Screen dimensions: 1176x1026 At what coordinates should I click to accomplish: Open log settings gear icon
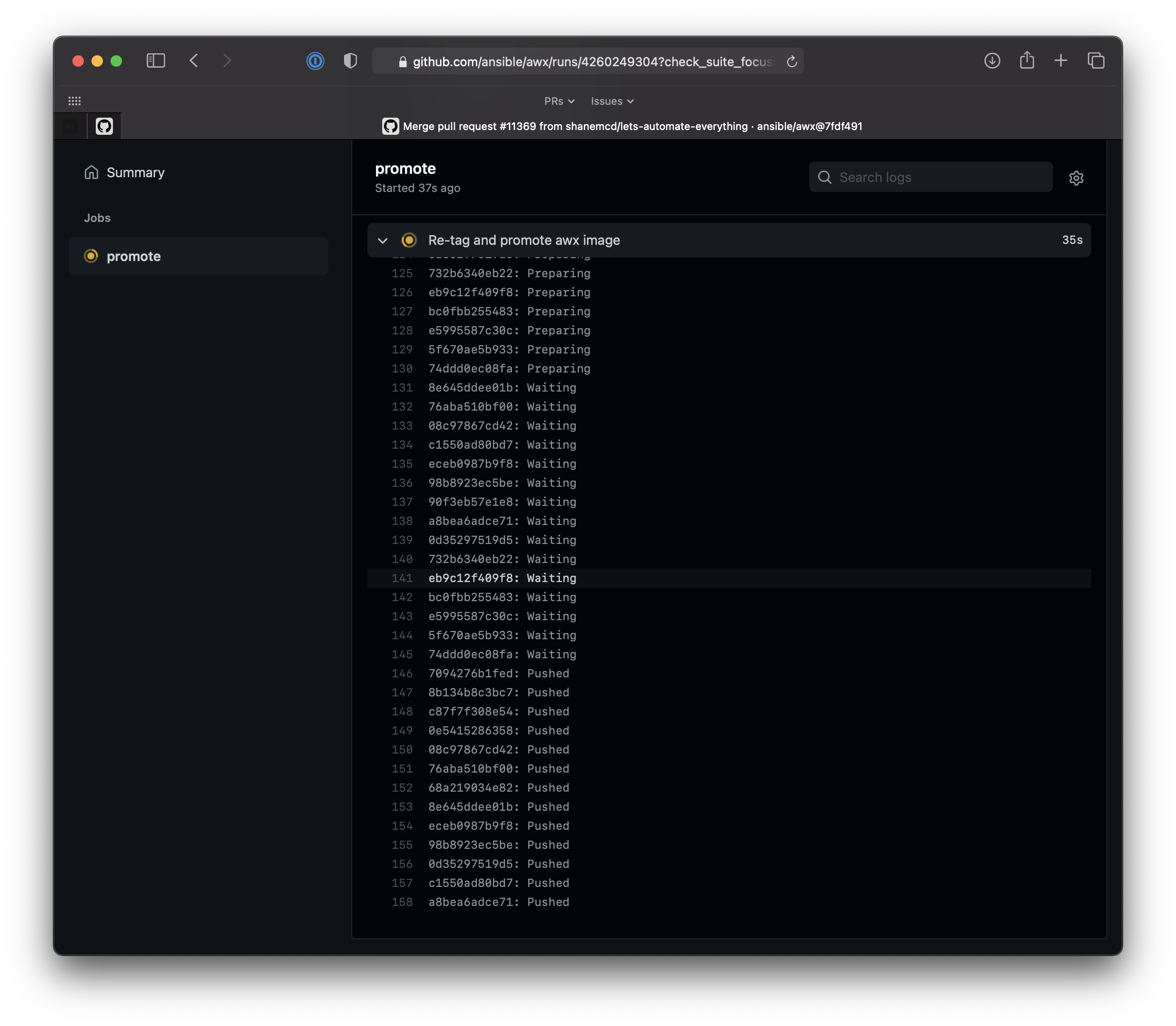coord(1076,178)
